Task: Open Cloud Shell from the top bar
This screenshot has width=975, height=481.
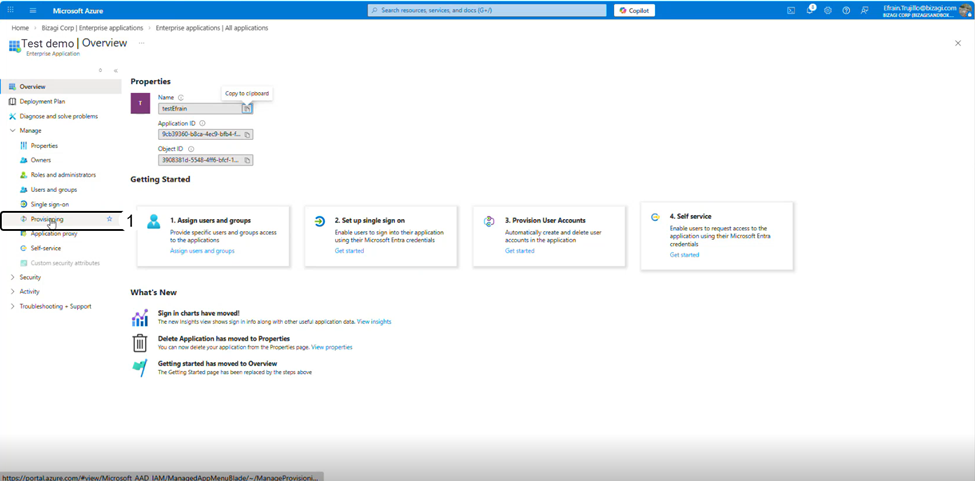Action: point(792,11)
